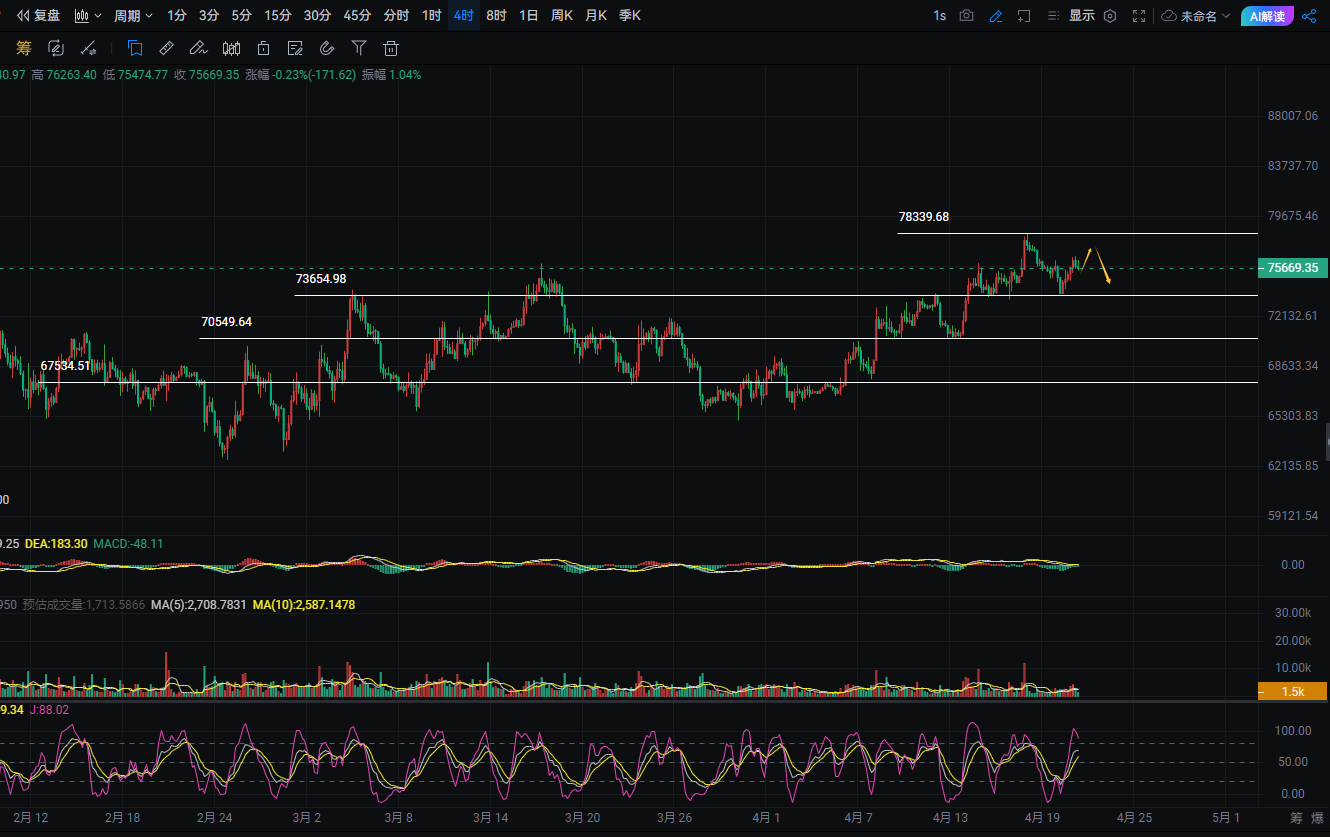Click the funnel filter icon
This screenshot has height=837, width=1330.
tap(359, 48)
